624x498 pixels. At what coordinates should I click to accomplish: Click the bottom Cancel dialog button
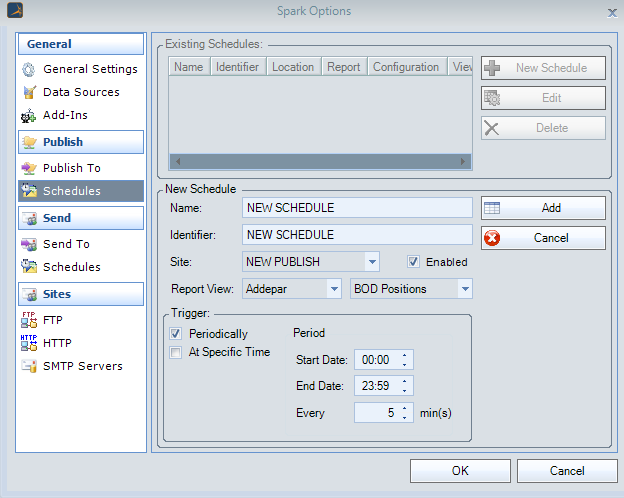[567, 471]
